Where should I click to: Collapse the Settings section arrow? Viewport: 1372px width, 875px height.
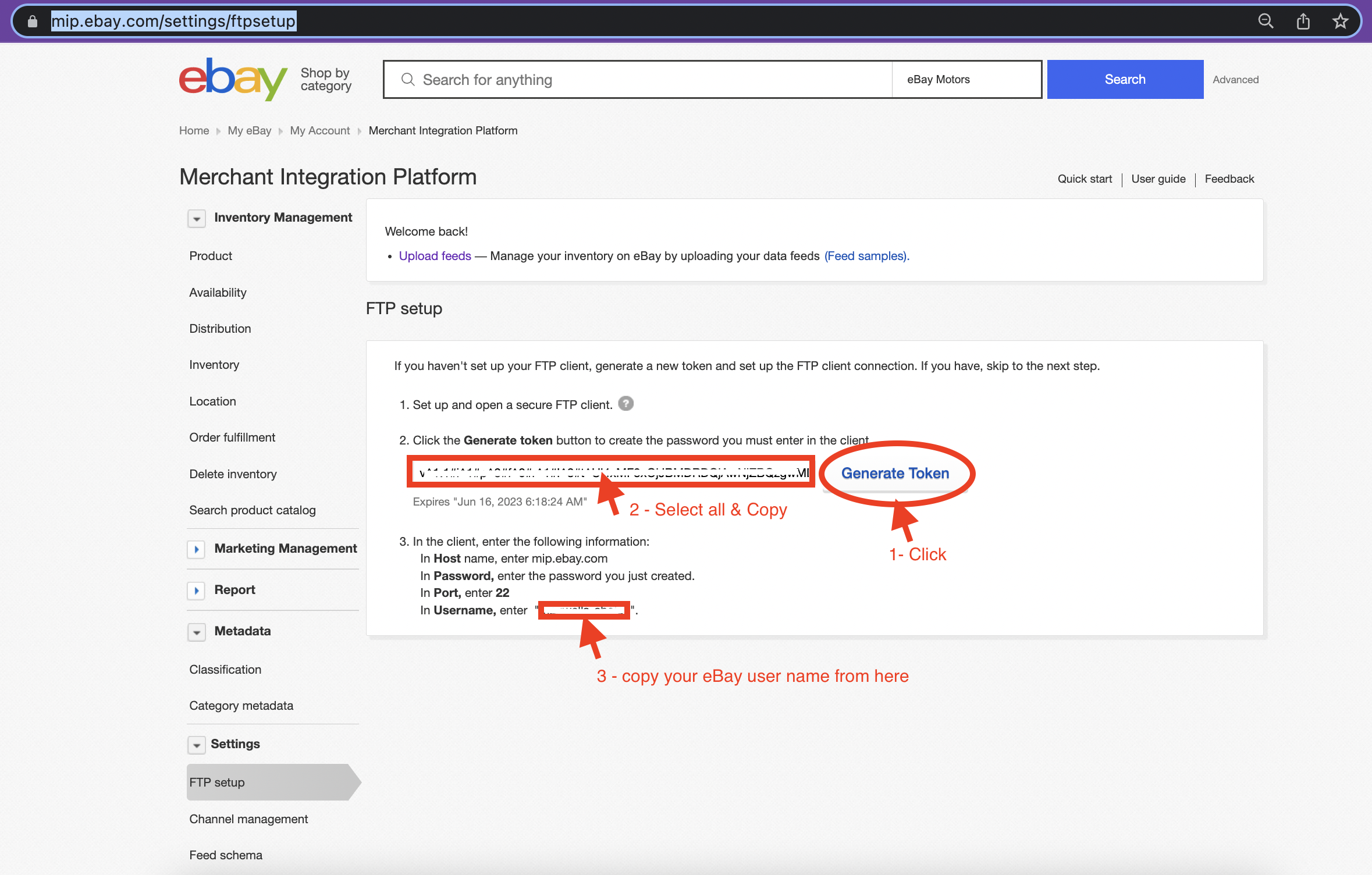click(x=197, y=745)
